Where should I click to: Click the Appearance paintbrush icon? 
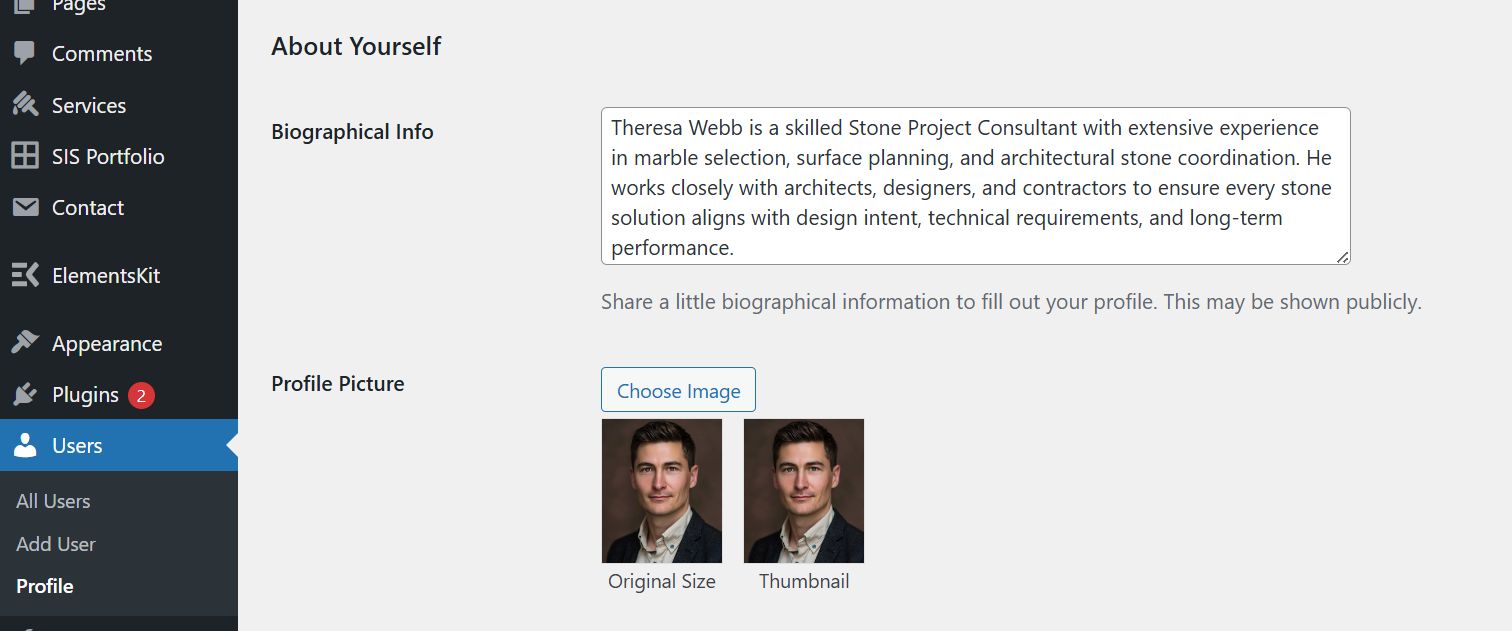[25, 343]
